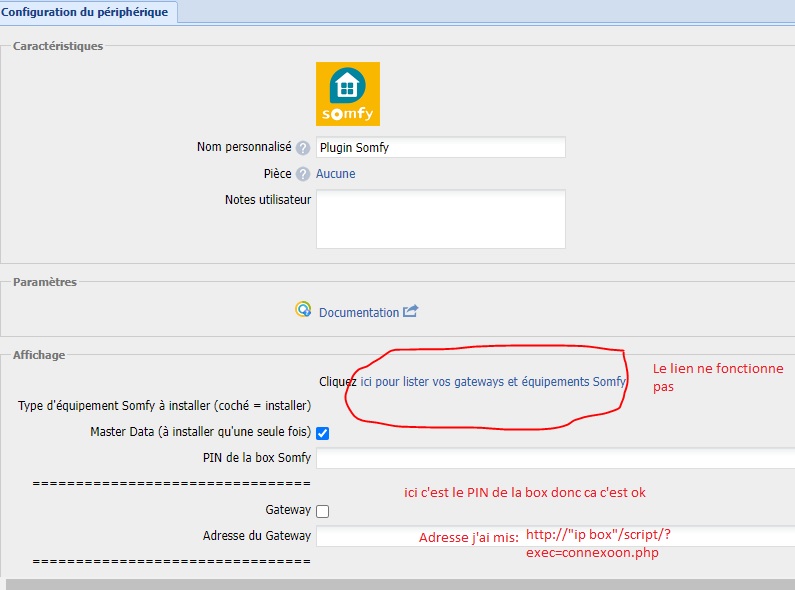The image size is (795, 590).
Task: Click the 'Caractéristiques' section title
Action: (x=58, y=46)
